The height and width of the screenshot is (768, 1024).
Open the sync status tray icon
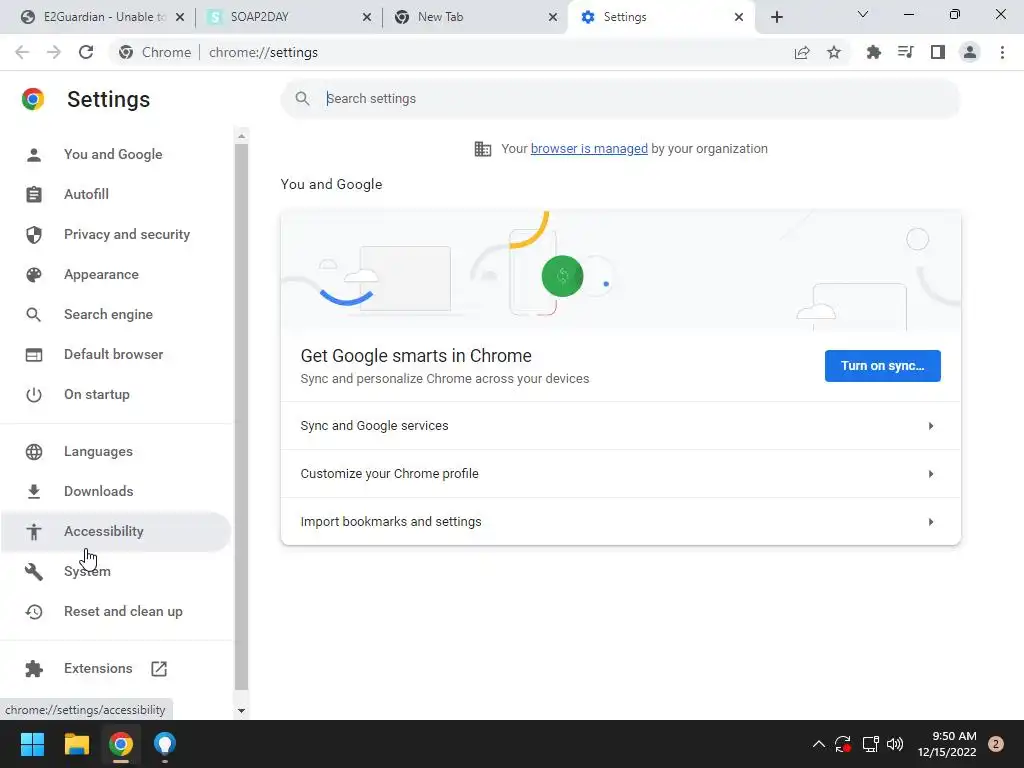click(x=843, y=744)
